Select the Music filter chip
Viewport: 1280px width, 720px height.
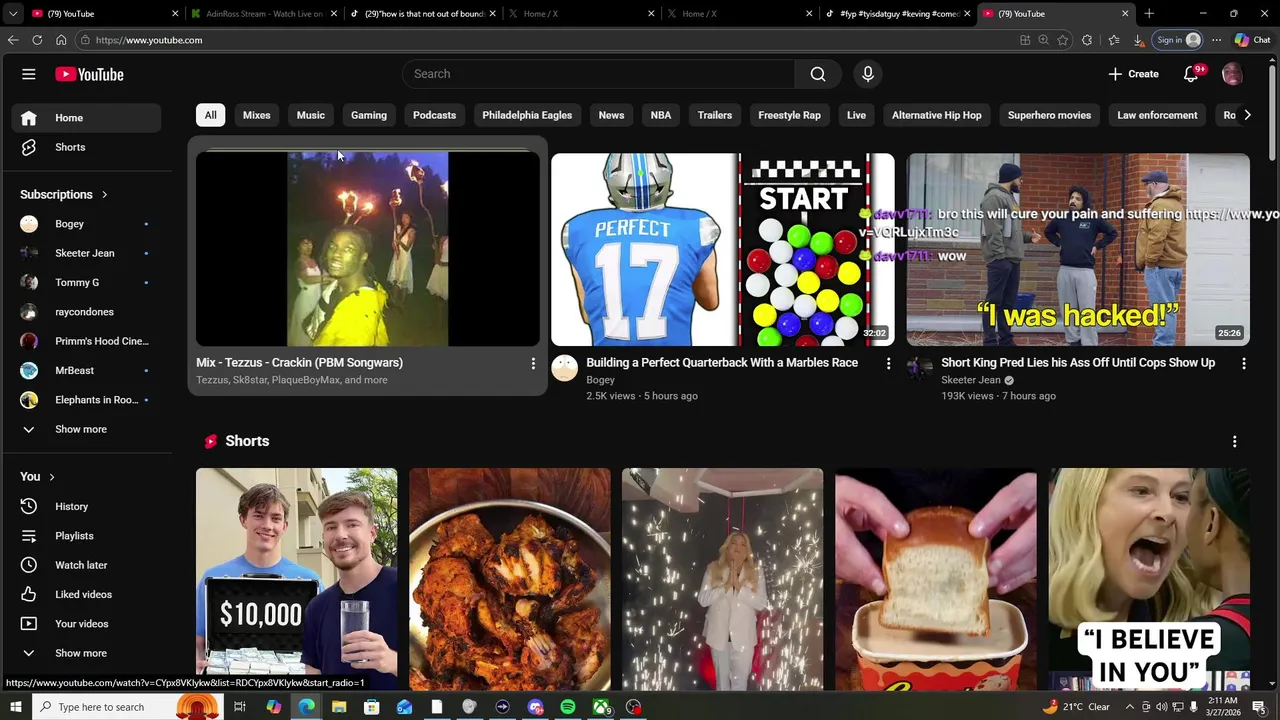(x=310, y=115)
